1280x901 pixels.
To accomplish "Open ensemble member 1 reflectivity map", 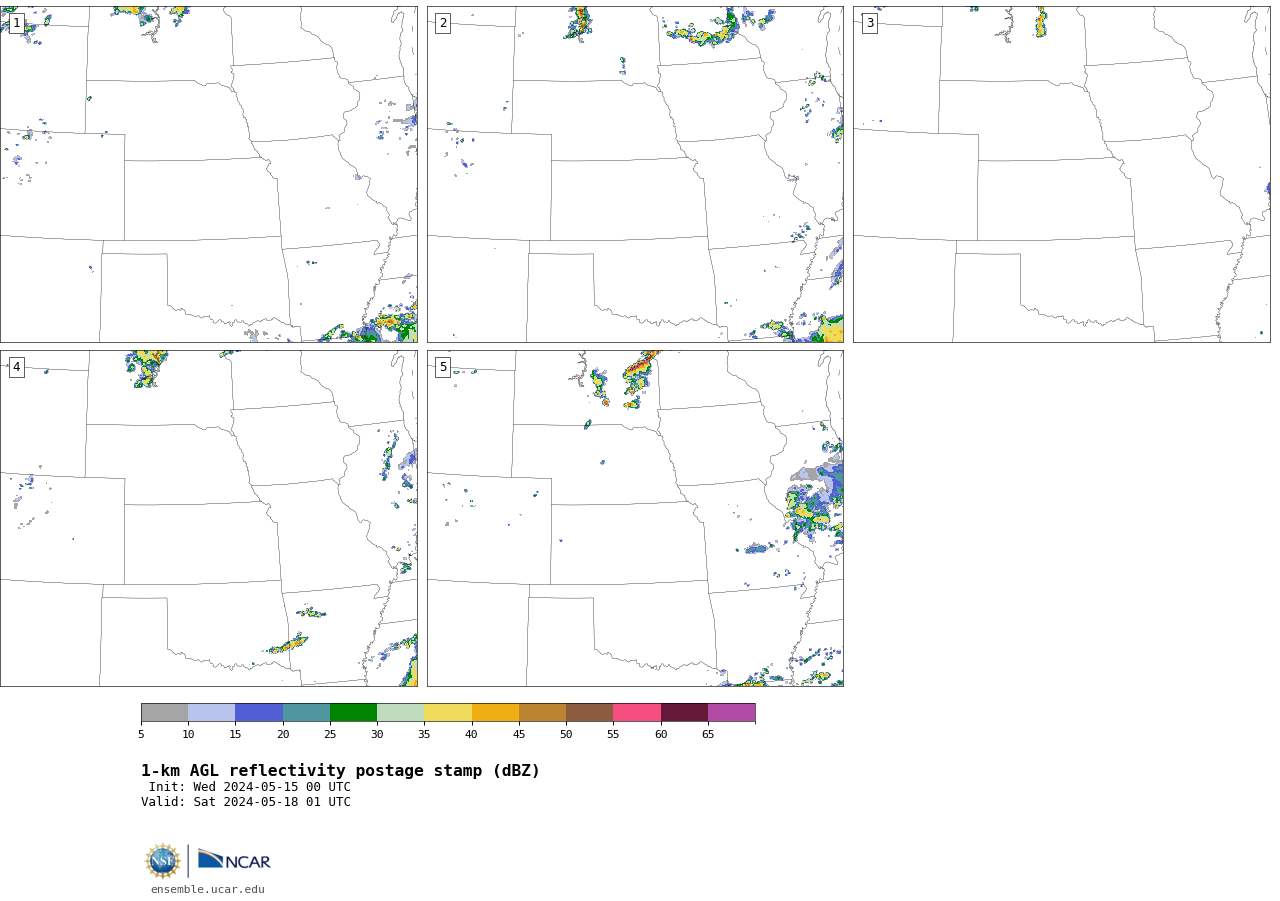I will pyautogui.click(x=208, y=174).
